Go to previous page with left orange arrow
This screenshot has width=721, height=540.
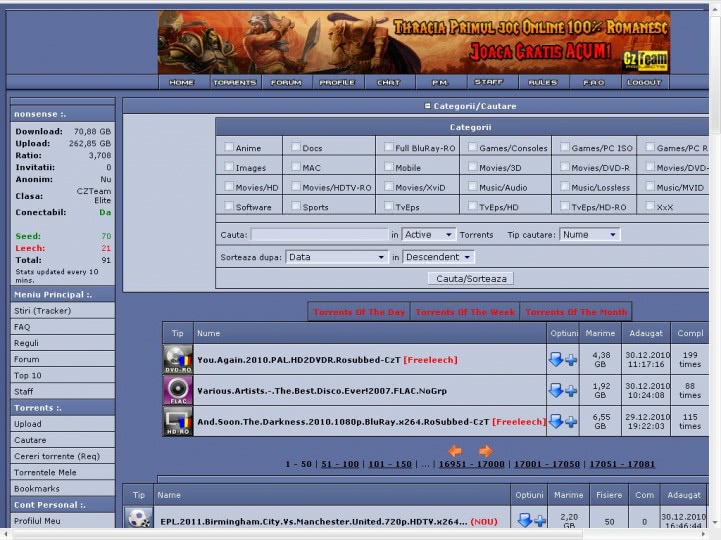[455, 451]
